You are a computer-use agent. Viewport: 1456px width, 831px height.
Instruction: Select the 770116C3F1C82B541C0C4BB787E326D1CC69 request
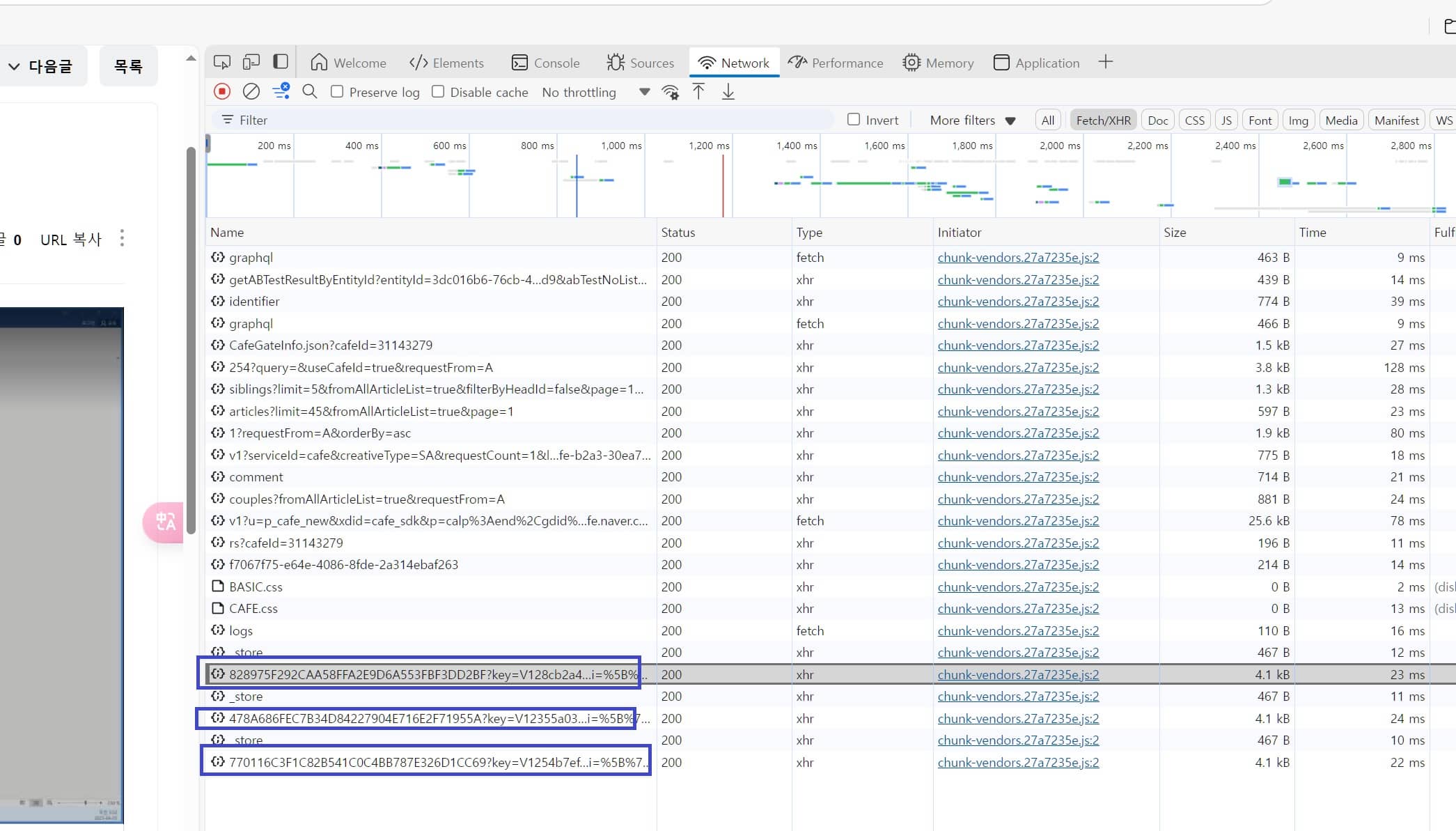[x=431, y=762]
